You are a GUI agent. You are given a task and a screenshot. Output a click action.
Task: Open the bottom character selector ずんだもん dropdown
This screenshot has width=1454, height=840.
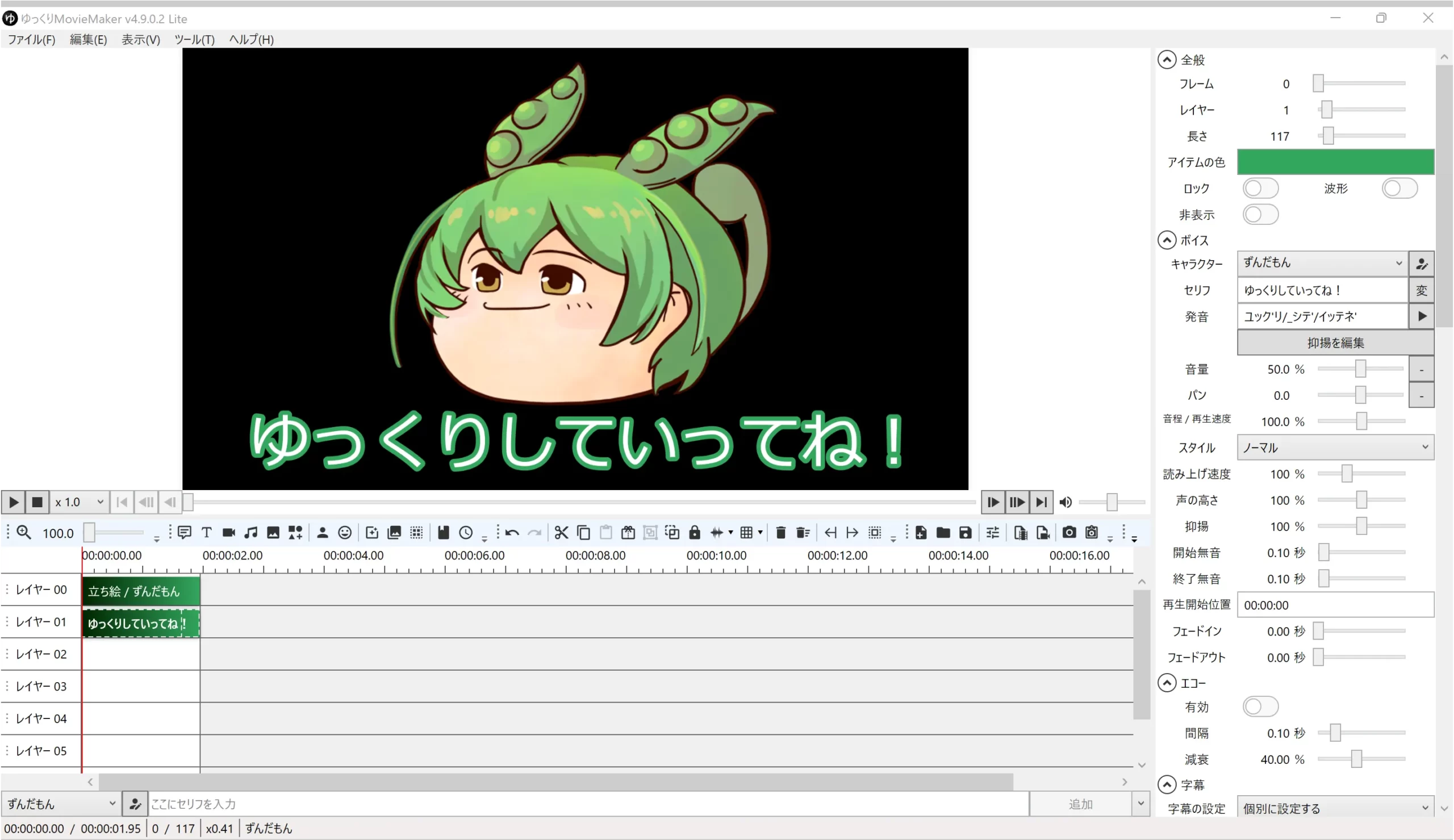61,804
